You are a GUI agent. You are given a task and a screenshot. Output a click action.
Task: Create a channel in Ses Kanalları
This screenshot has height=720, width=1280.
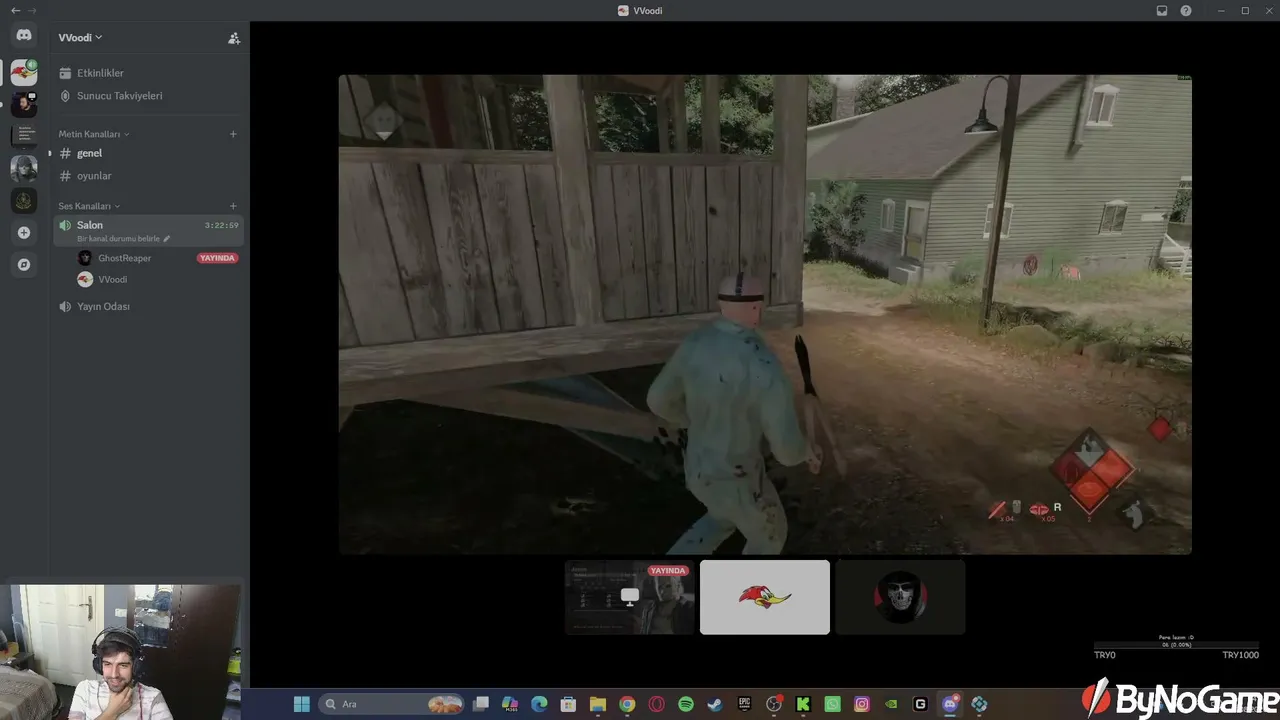tap(233, 206)
